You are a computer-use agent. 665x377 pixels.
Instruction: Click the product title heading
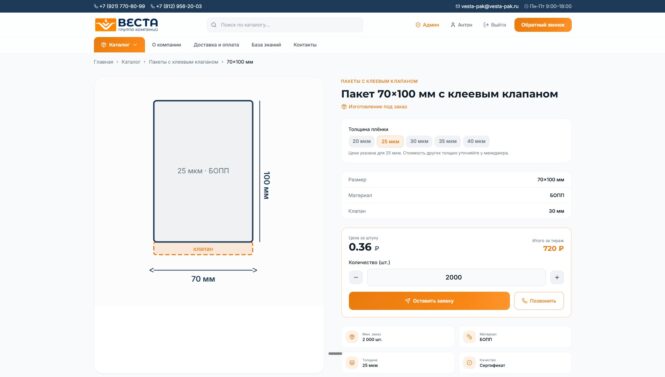pyautogui.click(x=450, y=94)
